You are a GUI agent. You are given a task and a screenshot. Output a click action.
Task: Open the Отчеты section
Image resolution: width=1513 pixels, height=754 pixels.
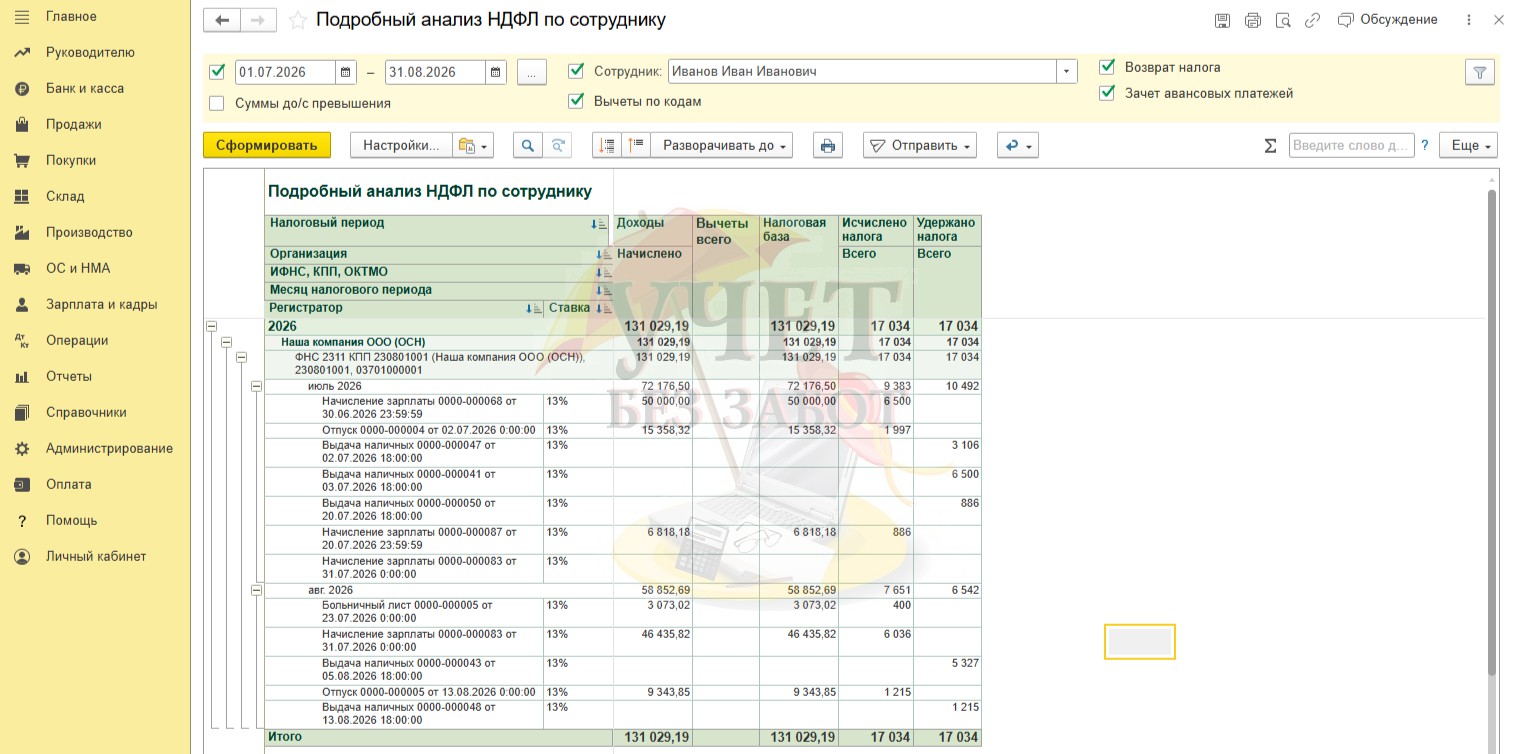(69, 376)
